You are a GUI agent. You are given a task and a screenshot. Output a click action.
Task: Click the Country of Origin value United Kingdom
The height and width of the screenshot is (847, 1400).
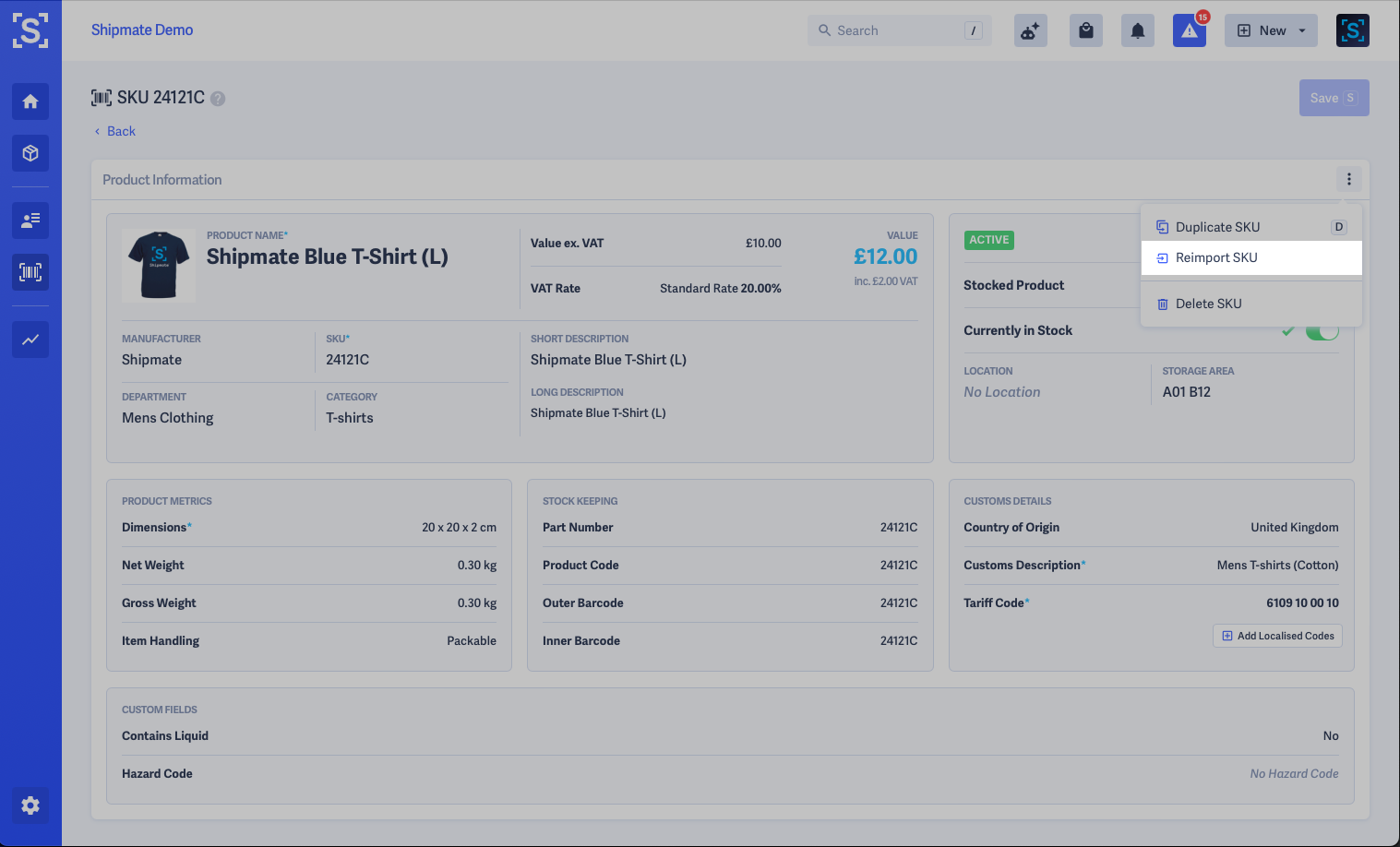pyautogui.click(x=1295, y=528)
